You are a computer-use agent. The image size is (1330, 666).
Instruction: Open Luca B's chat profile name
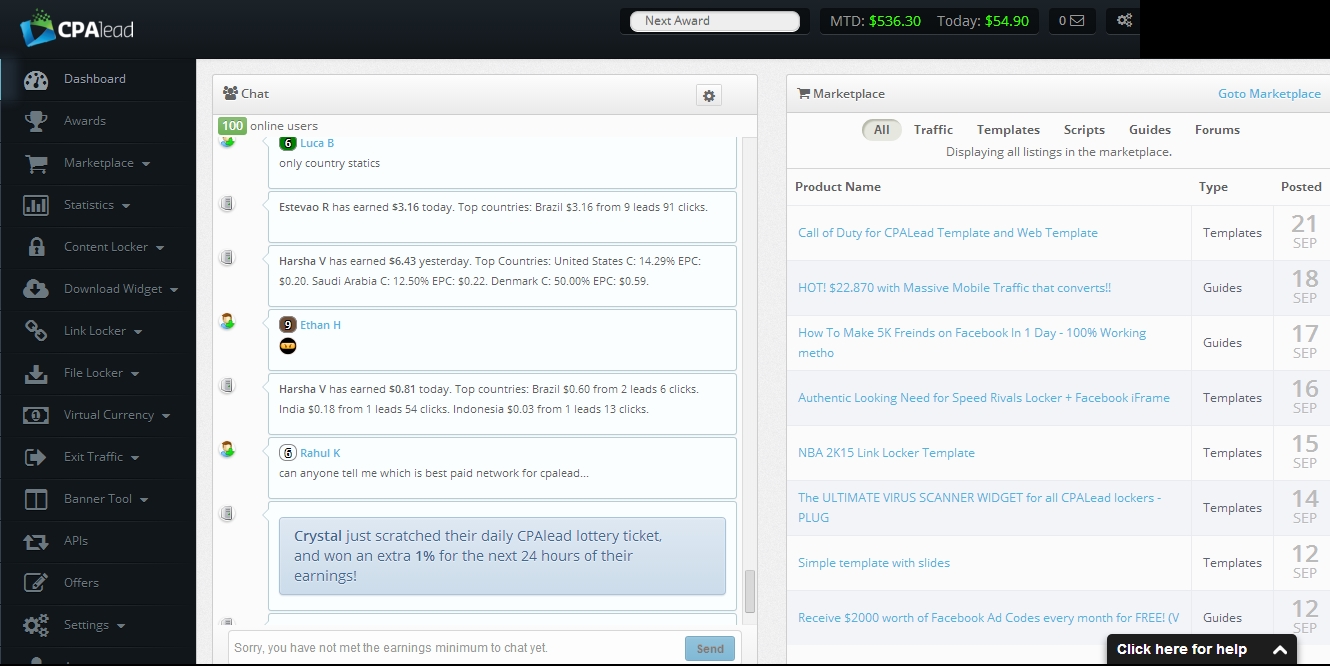[x=317, y=143]
